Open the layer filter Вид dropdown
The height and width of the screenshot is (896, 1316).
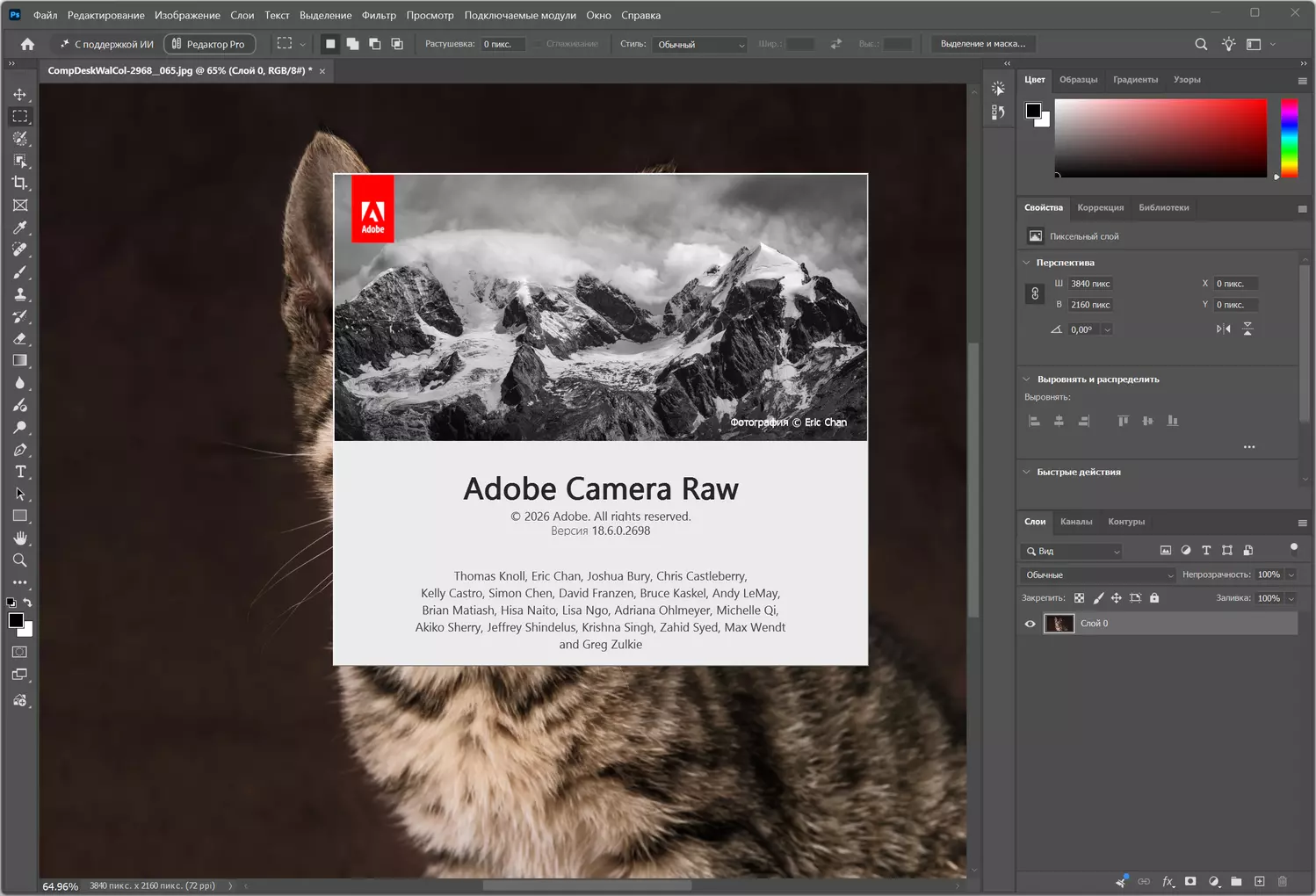point(1073,552)
